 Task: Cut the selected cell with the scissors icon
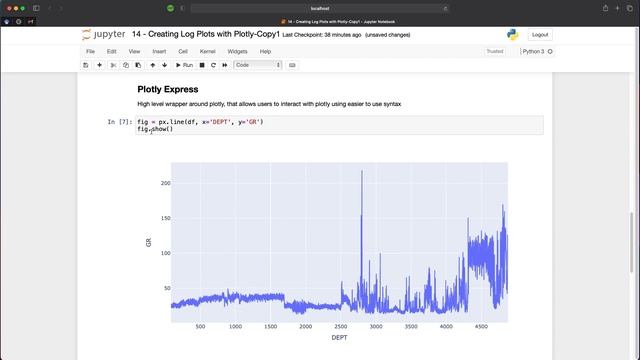pyautogui.click(x=113, y=65)
